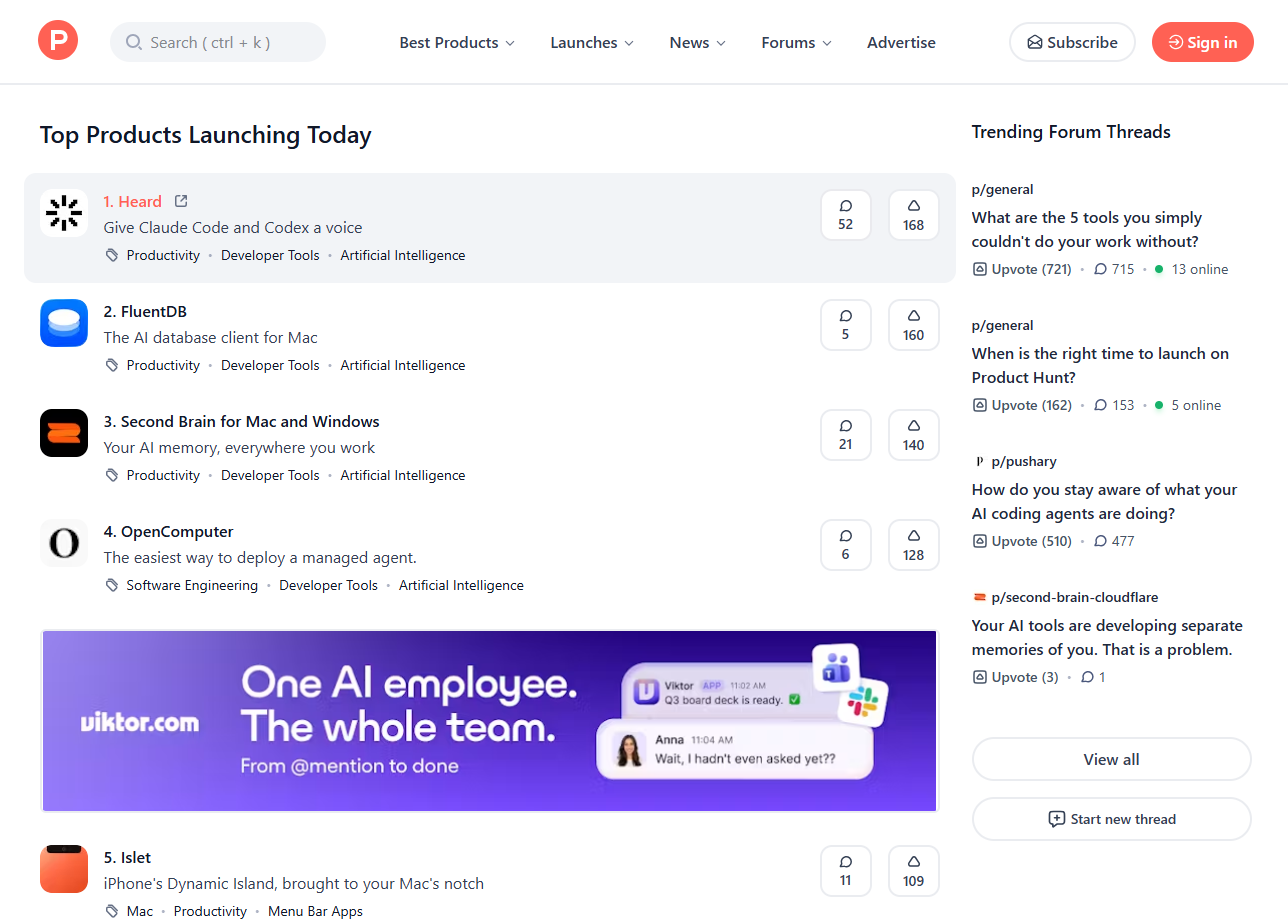This screenshot has width=1288, height=919.
Task: Upvote the thread with 510 upvotes
Action: coord(1022,541)
